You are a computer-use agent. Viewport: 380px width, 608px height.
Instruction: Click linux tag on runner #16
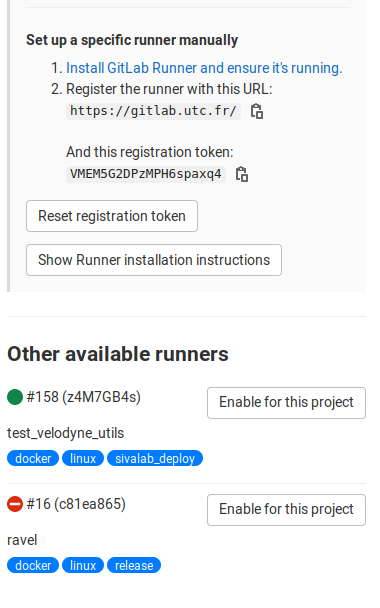(x=83, y=565)
